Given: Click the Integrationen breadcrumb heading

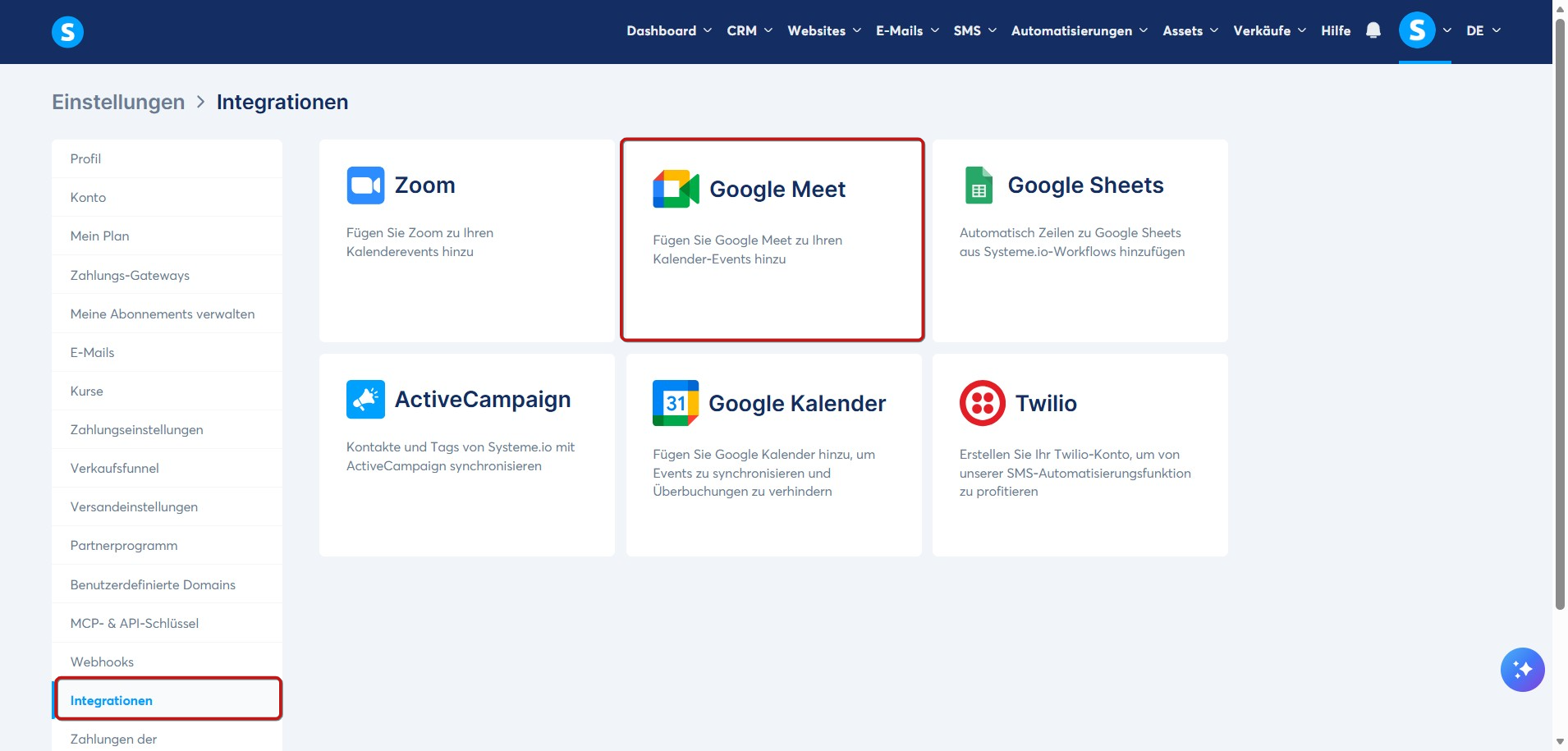Looking at the screenshot, I should (x=282, y=102).
